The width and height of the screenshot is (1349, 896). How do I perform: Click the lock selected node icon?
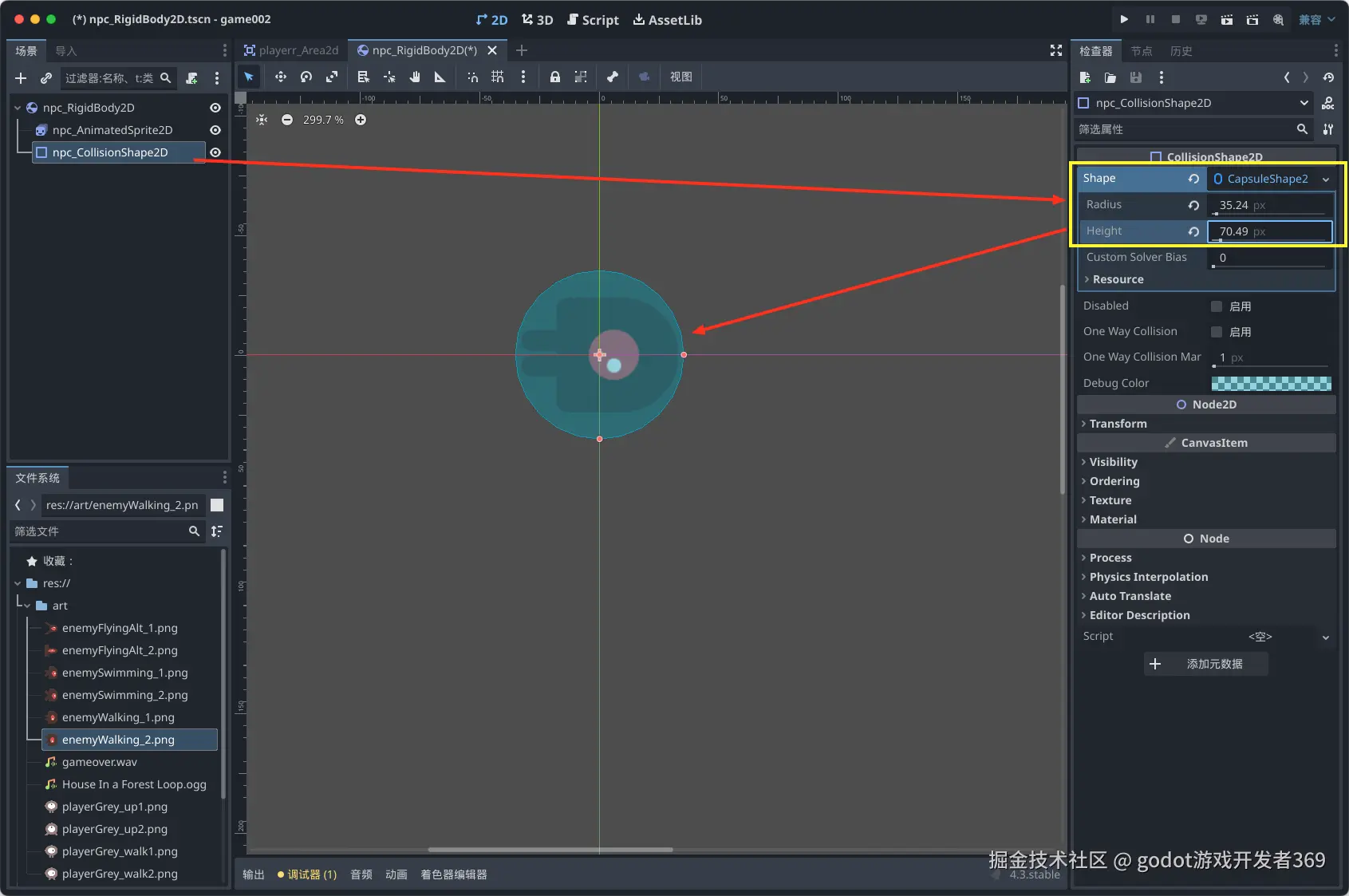[554, 77]
